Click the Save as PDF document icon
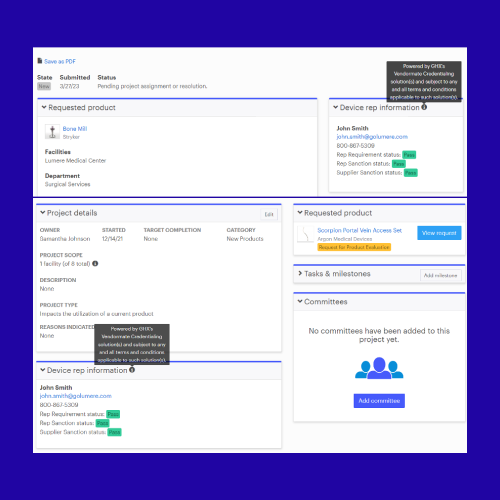Screen dimensions: 500x500 (40, 61)
